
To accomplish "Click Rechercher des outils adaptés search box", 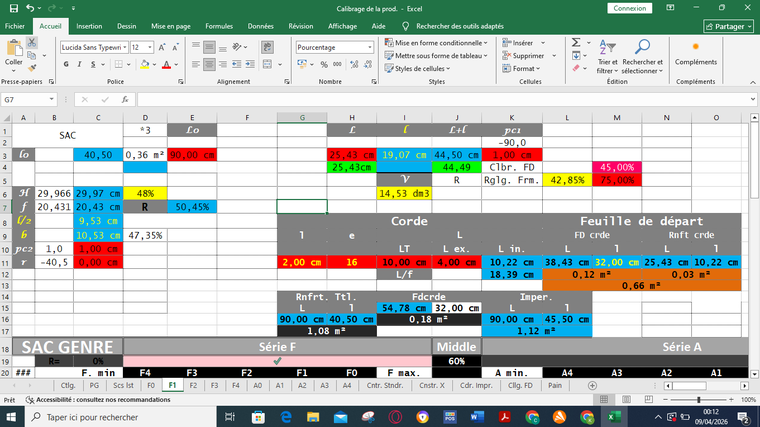I will pyautogui.click(x=459, y=26).
